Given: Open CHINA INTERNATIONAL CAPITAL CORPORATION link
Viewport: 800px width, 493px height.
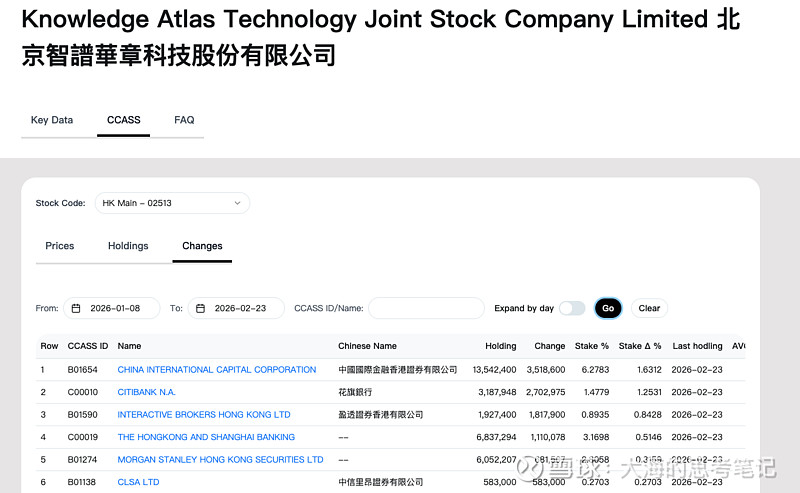Looking at the screenshot, I should coord(217,369).
